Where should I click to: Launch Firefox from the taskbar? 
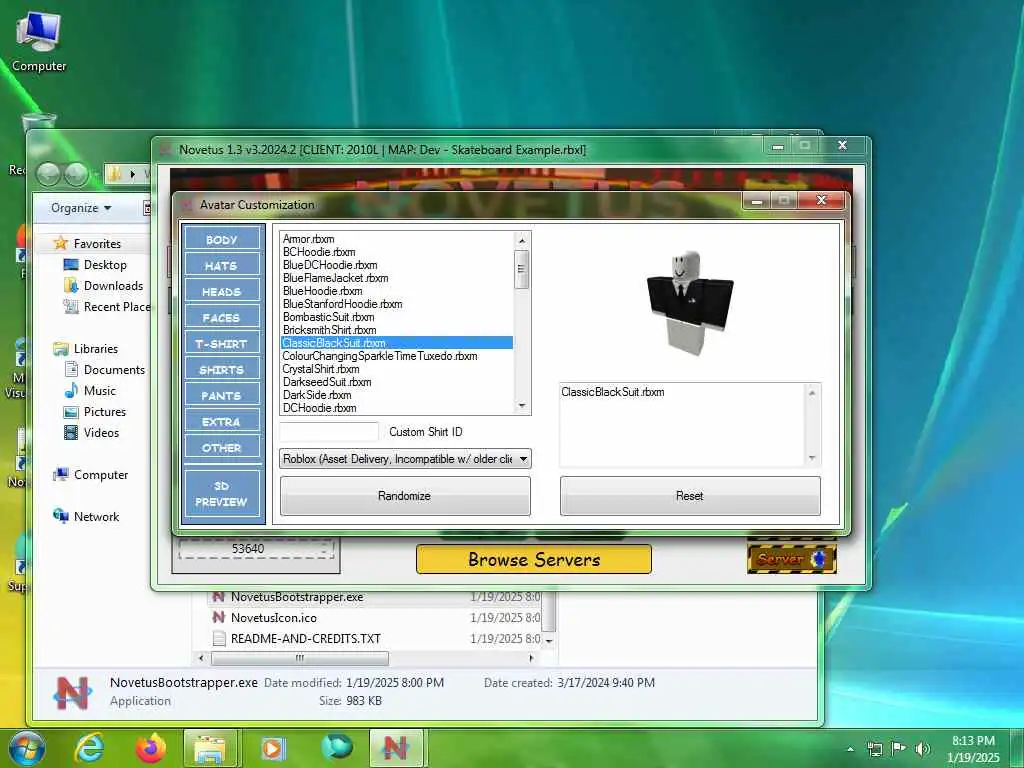[x=151, y=748]
